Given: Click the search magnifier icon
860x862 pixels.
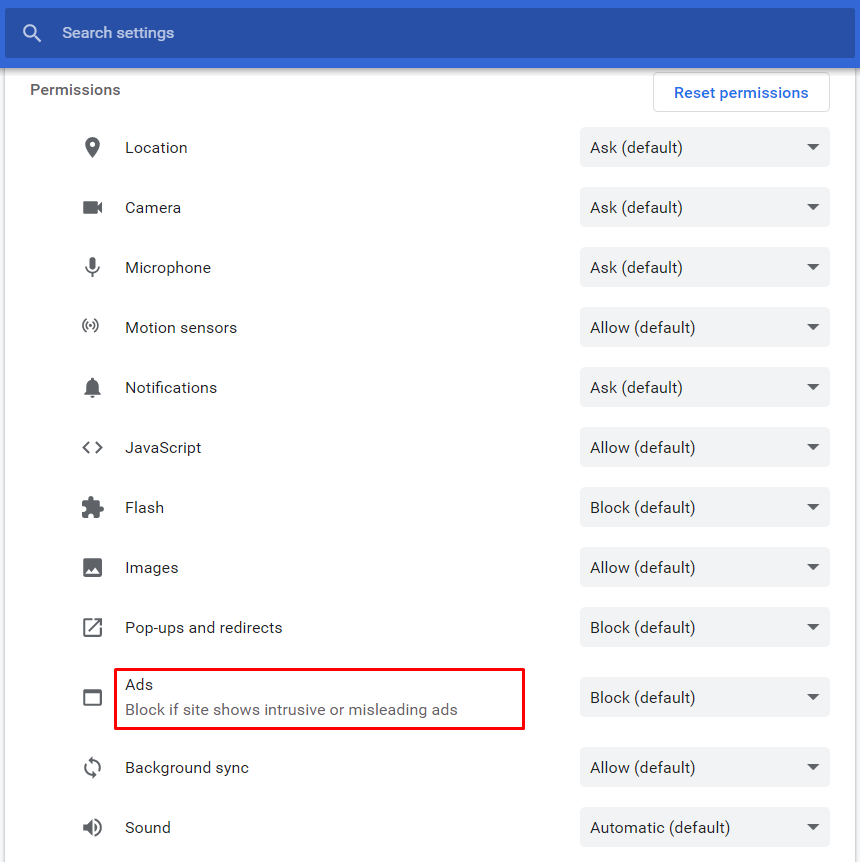Looking at the screenshot, I should (32, 33).
